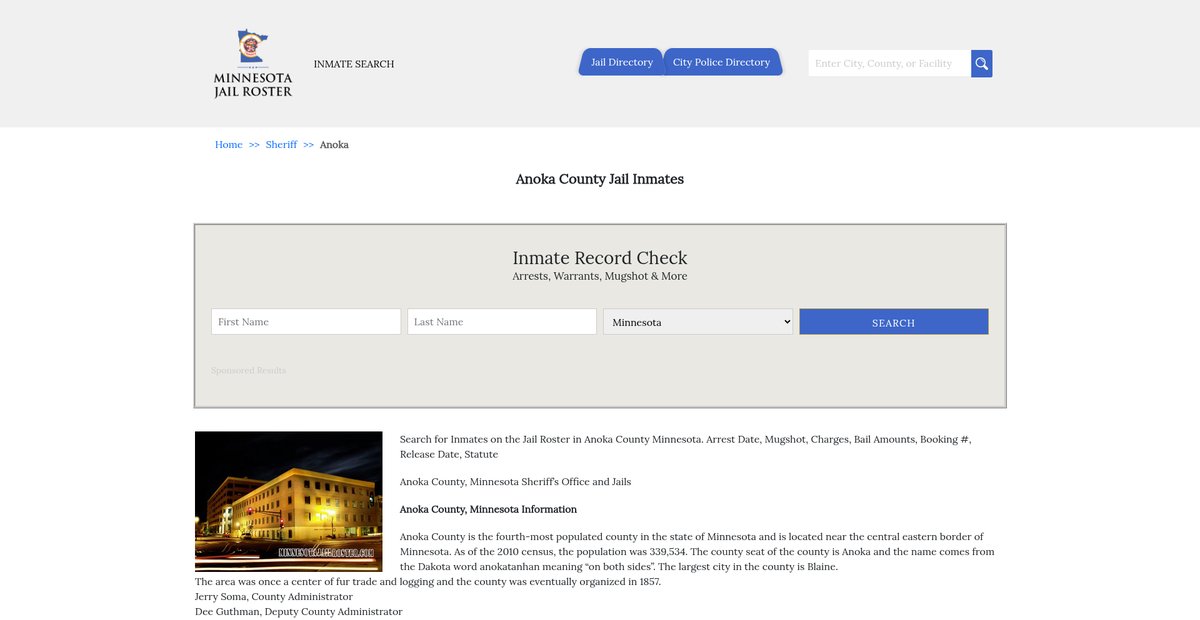Click the Sponsored Results label
1200x620 pixels.
(248, 371)
